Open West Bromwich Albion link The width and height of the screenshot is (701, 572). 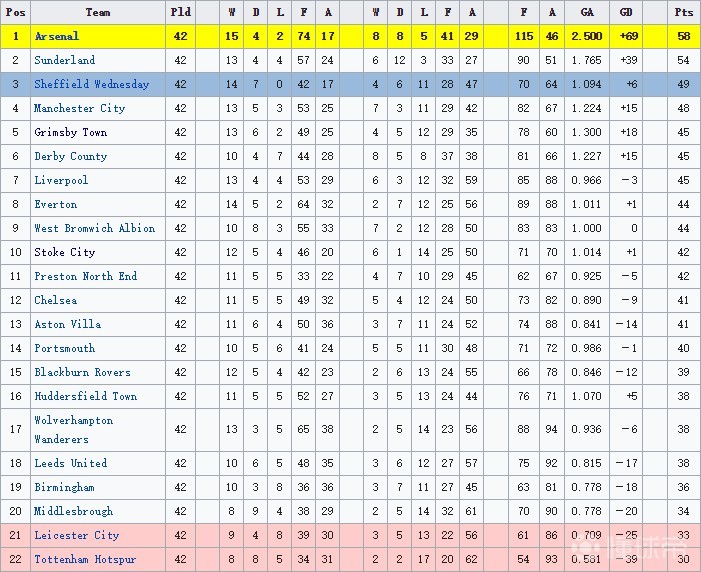[94, 228]
